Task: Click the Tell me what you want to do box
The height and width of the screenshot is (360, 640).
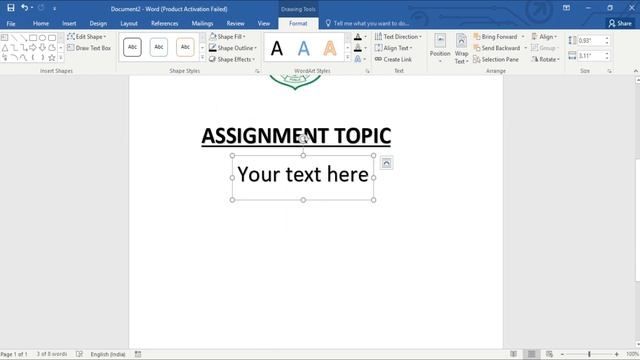Action: (367, 24)
